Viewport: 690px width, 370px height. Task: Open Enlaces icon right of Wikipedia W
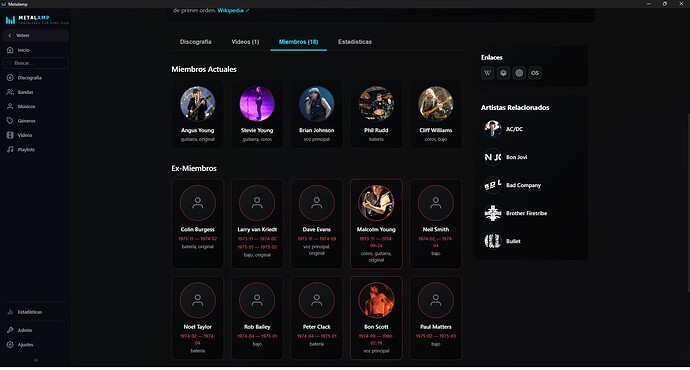point(503,73)
